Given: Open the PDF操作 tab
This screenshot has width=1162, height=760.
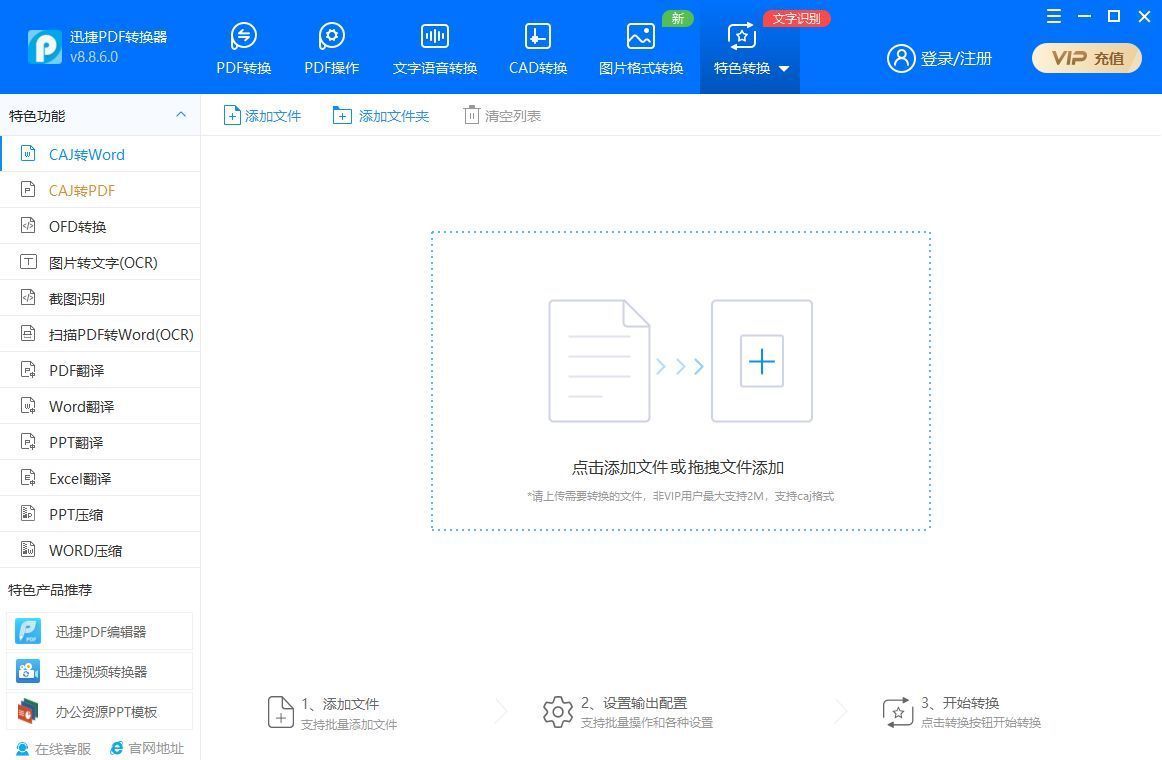Looking at the screenshot, I should 331,49.
